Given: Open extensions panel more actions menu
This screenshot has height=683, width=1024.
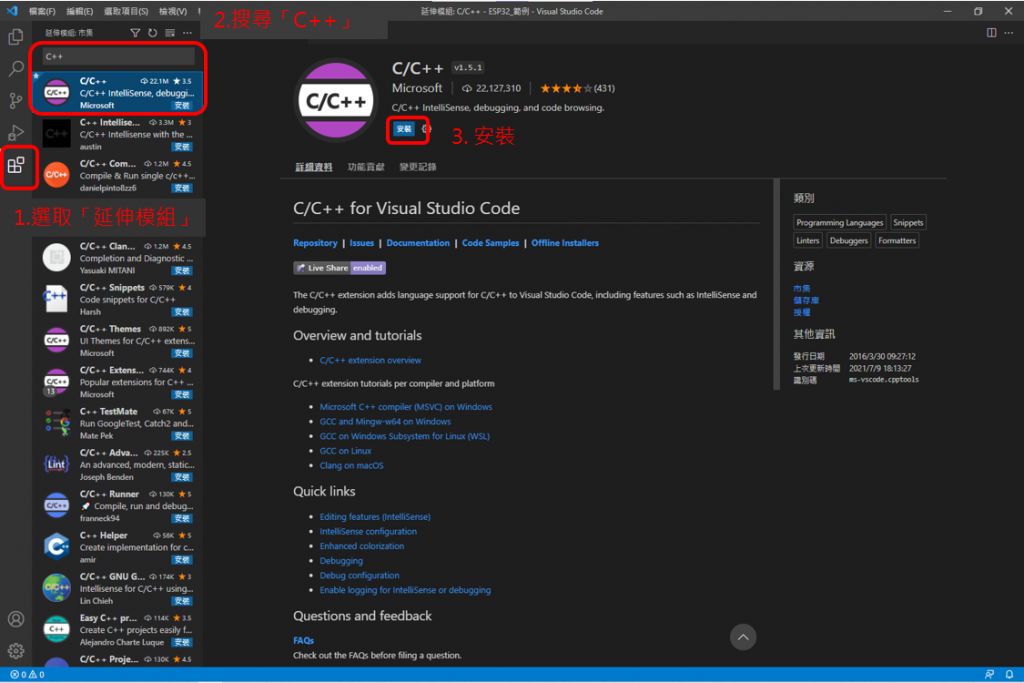Looking at the screenshot, I should pyautogui.click(x=187, y=33).
